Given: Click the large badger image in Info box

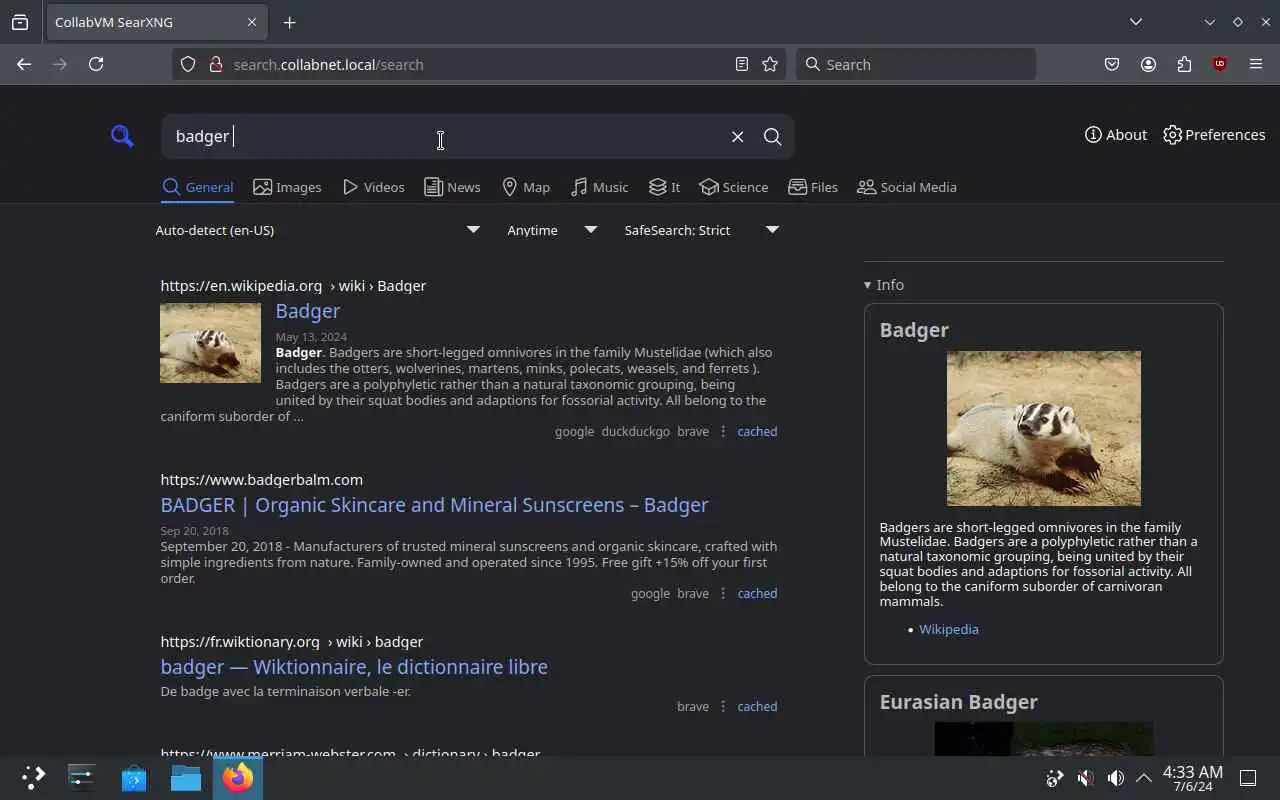Looking at the screenshot, I should [x=1044, y=428].
